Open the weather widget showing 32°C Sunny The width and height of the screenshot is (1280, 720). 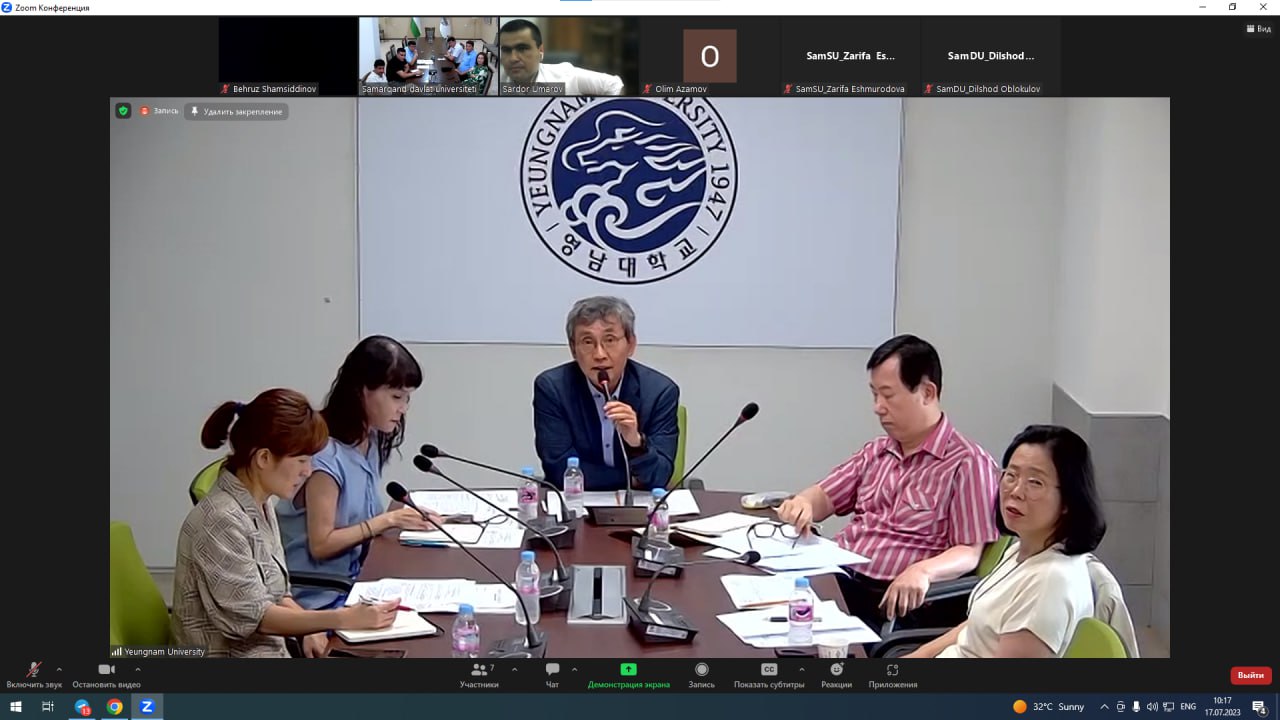point(1048,706)
